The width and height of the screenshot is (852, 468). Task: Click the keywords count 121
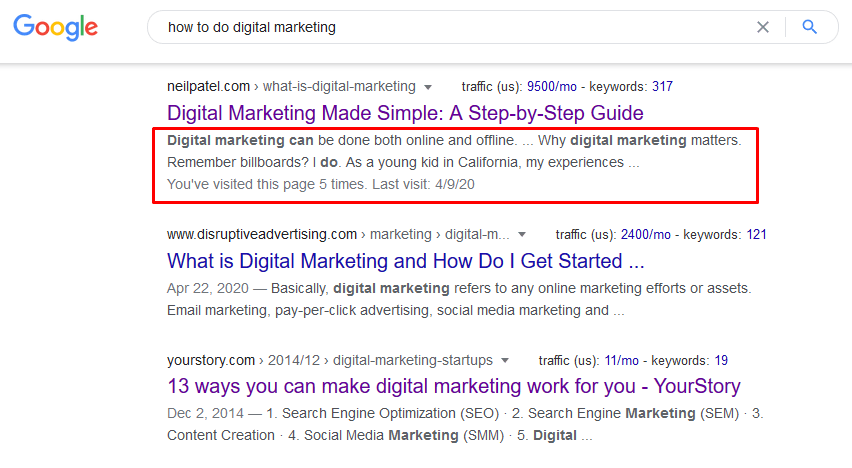coord(755,235)
